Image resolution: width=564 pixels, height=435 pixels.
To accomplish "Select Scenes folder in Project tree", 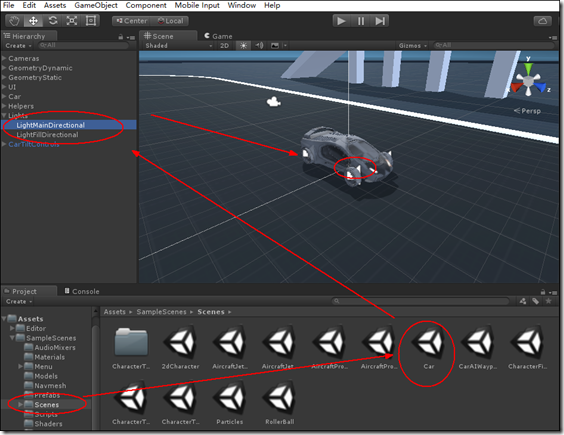I will coord(46,404).
